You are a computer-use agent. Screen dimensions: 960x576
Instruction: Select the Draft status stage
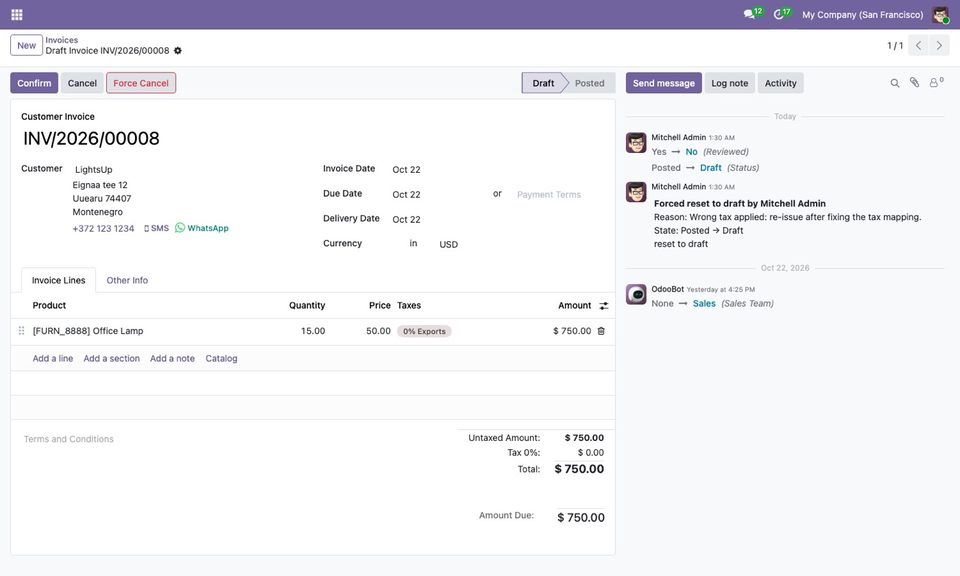[x=544, y=83]
